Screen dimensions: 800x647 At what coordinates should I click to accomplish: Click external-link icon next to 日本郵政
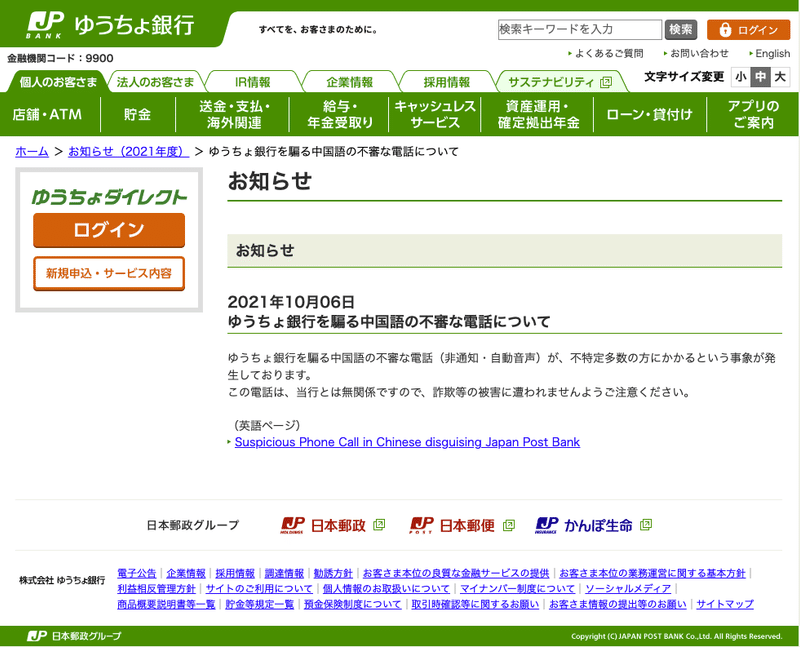(379, 525)
